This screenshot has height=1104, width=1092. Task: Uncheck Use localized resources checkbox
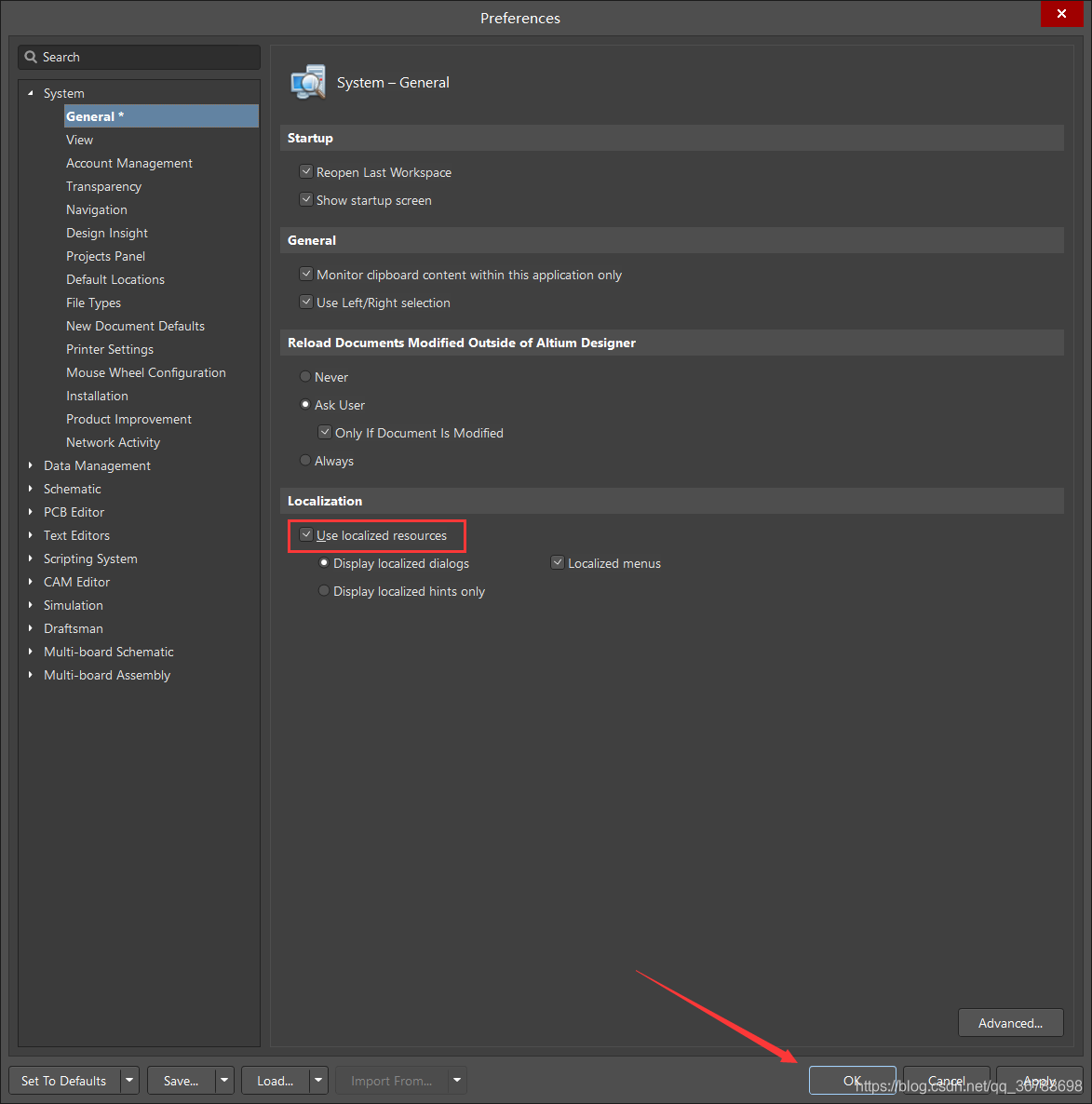pos(305,535)
